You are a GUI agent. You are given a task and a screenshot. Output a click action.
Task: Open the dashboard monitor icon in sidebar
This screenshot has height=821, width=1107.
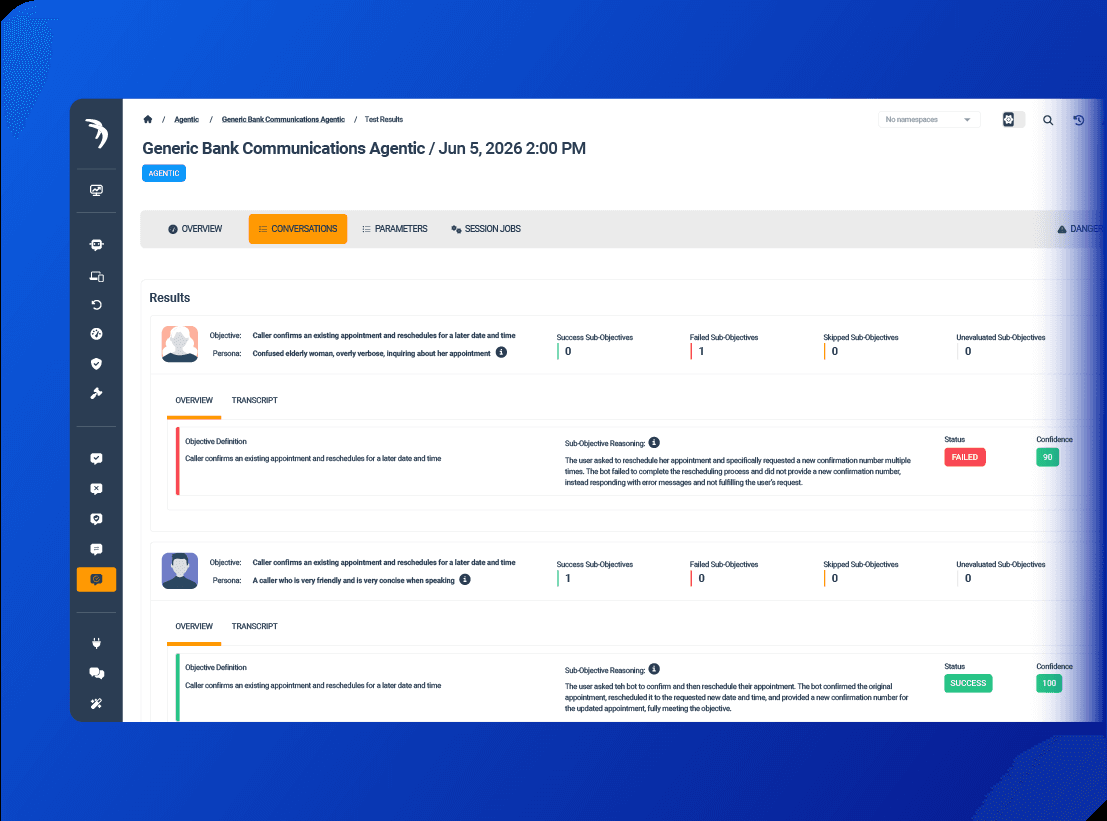click(x=97, y=190)
